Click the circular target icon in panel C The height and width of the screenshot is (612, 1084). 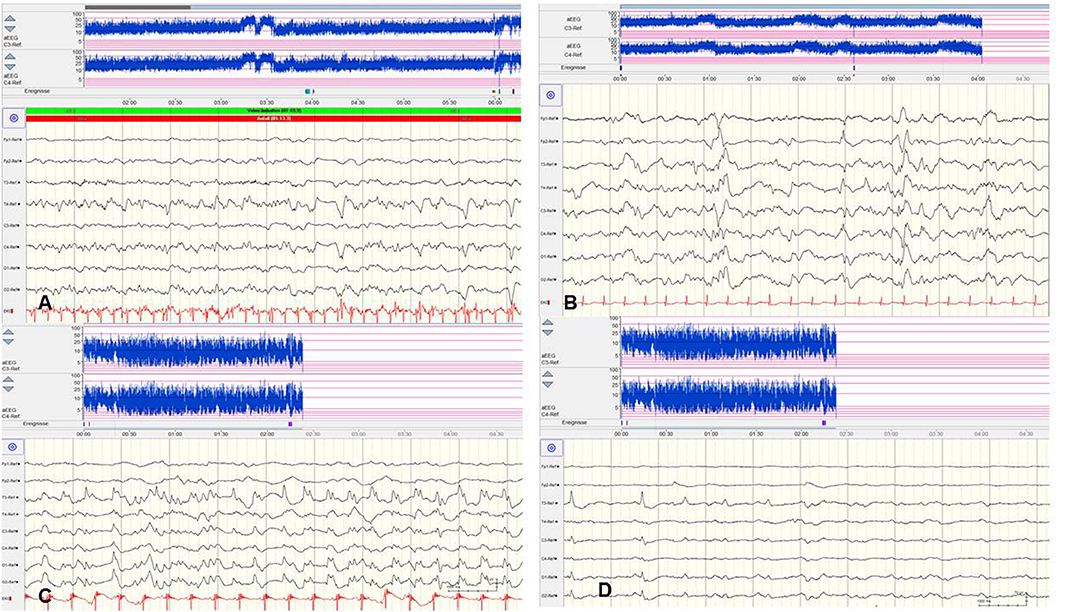tap(13, 447)
